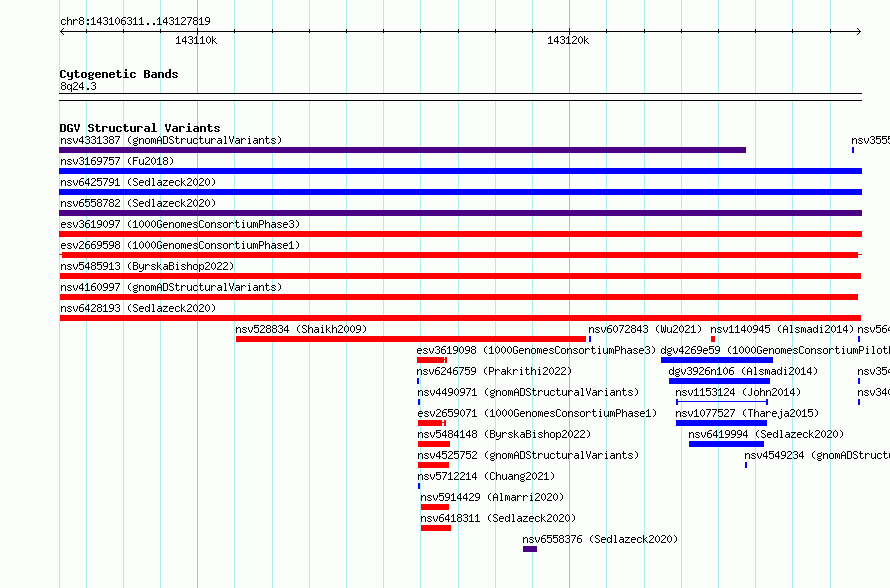This screenshot has width=890, height=588.
Task: Click the blue bar under nsv1077527
Action: coord(721,423)
